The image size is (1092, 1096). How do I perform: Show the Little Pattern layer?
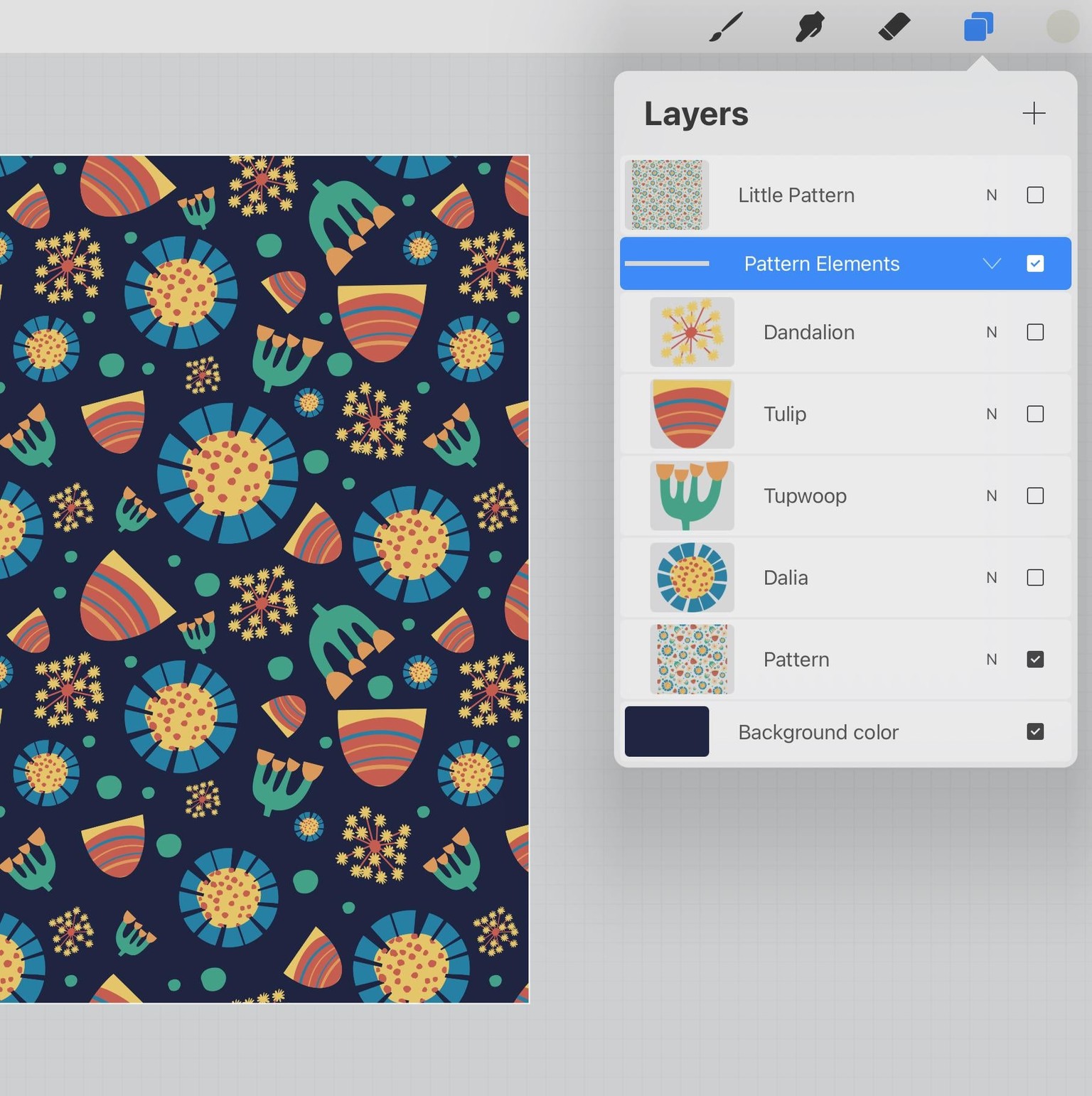[x=1035, y=195]
